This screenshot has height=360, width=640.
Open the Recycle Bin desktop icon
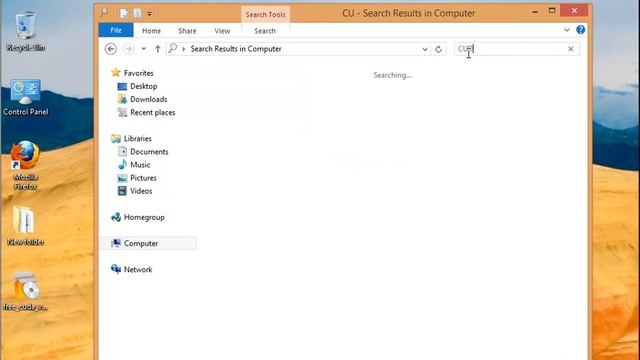tap(26, 32)
